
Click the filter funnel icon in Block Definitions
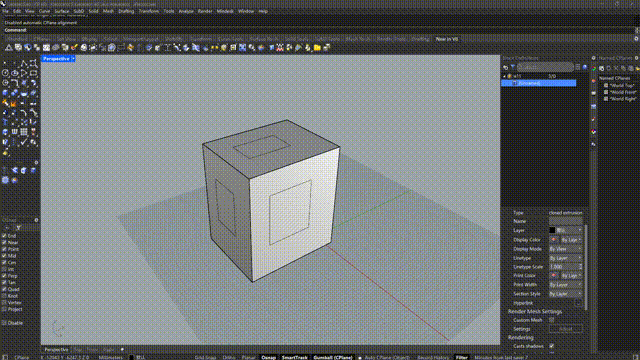513,67
